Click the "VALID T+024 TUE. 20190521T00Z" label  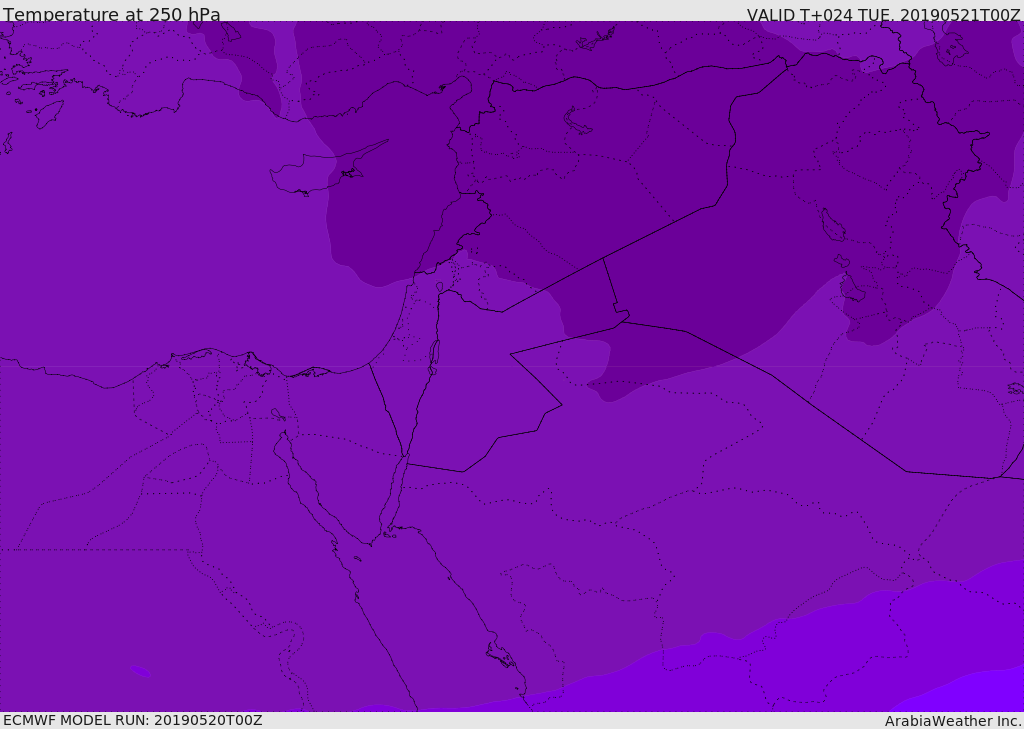coord(884,15)
